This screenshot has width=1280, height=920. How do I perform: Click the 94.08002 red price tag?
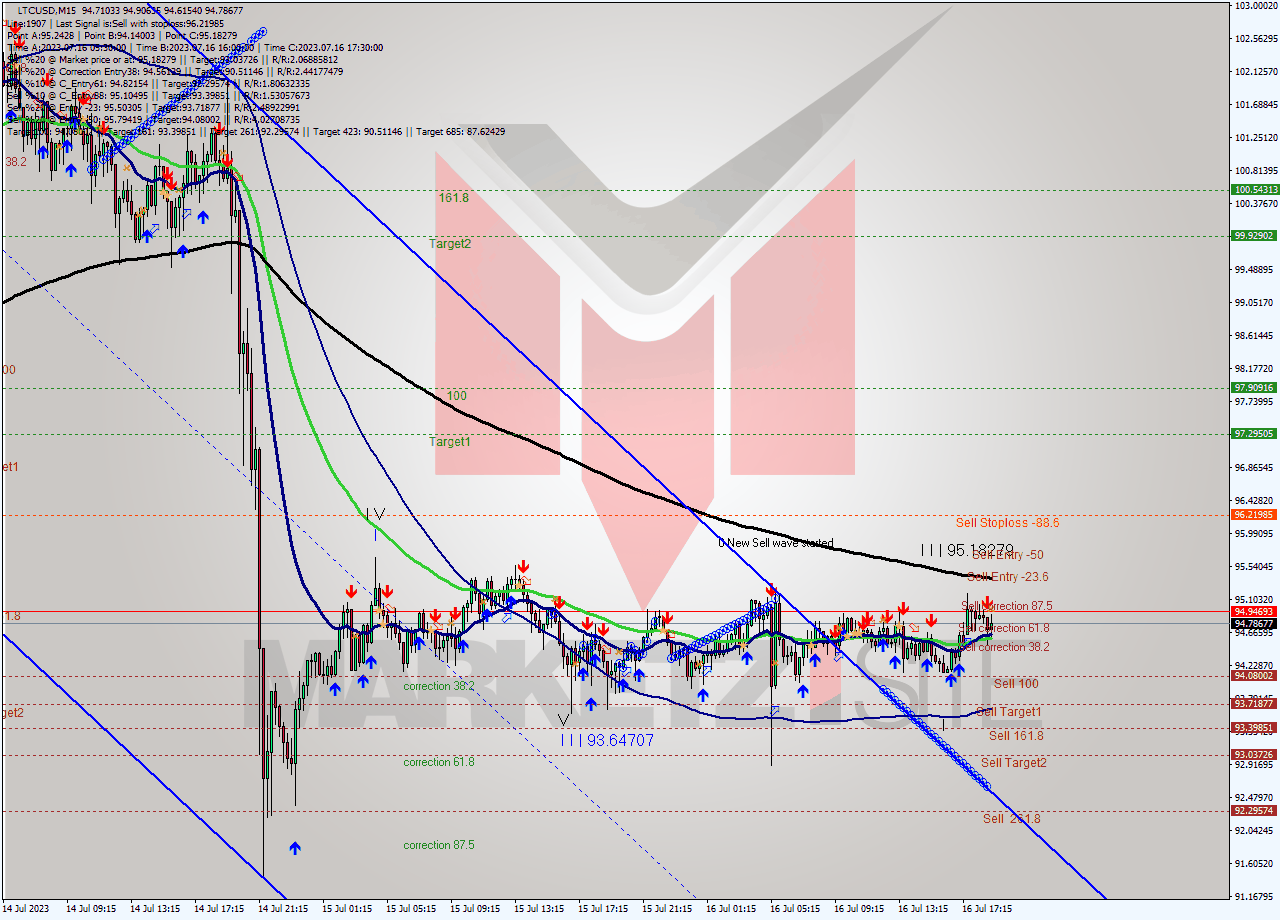pos(1254,676)
